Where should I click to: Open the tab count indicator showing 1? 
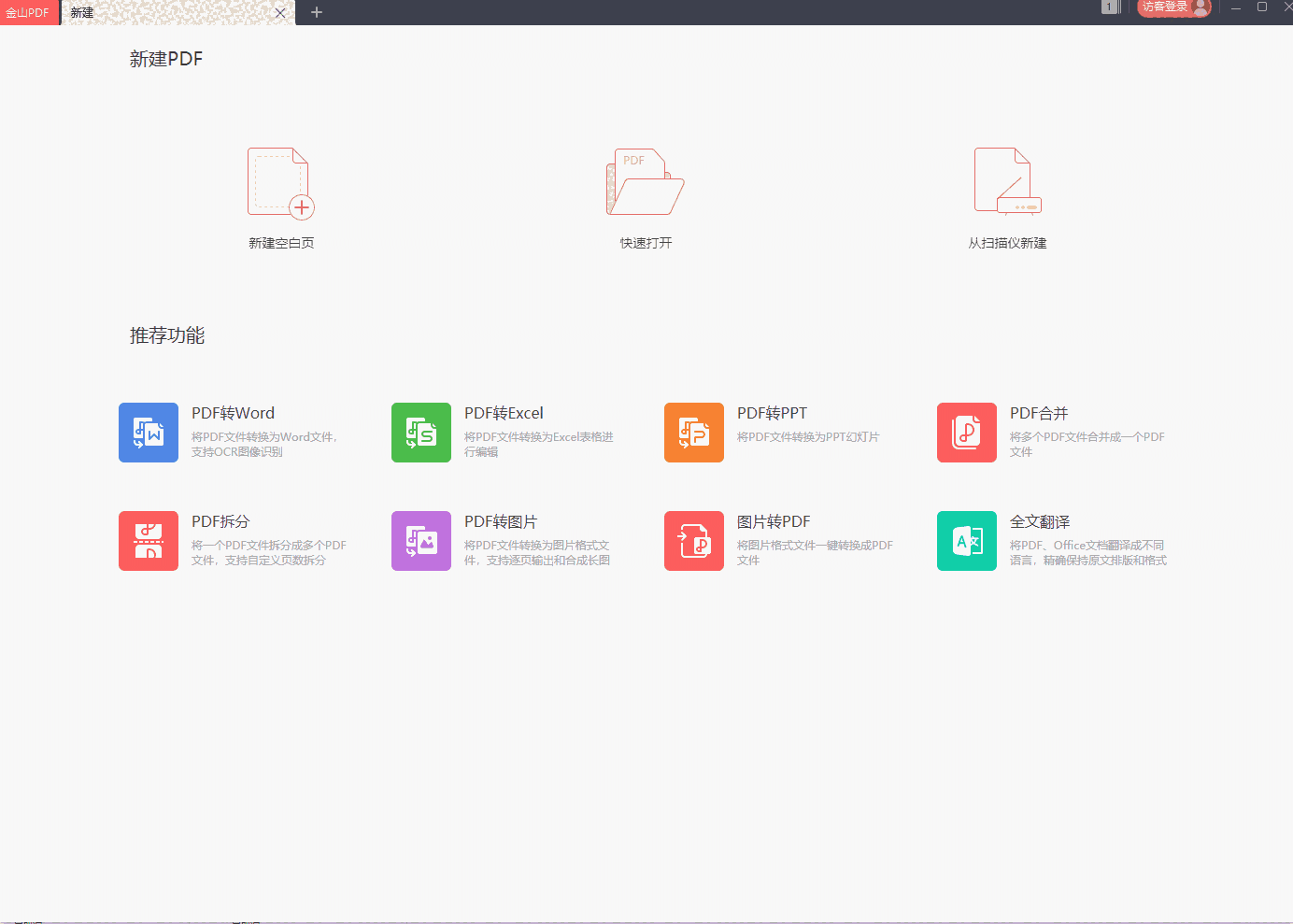(x=1110, y=7)
